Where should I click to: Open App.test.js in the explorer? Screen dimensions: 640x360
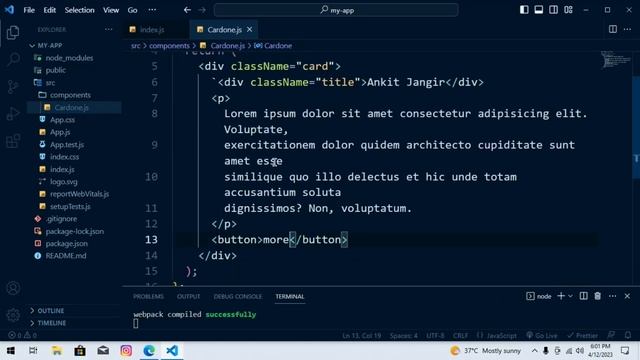(67, 144)
